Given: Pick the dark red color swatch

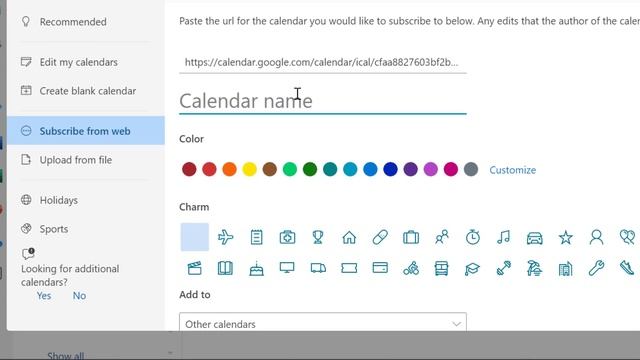Looking at the screenshot, I should pyautogui.click(x=189, y=169).
